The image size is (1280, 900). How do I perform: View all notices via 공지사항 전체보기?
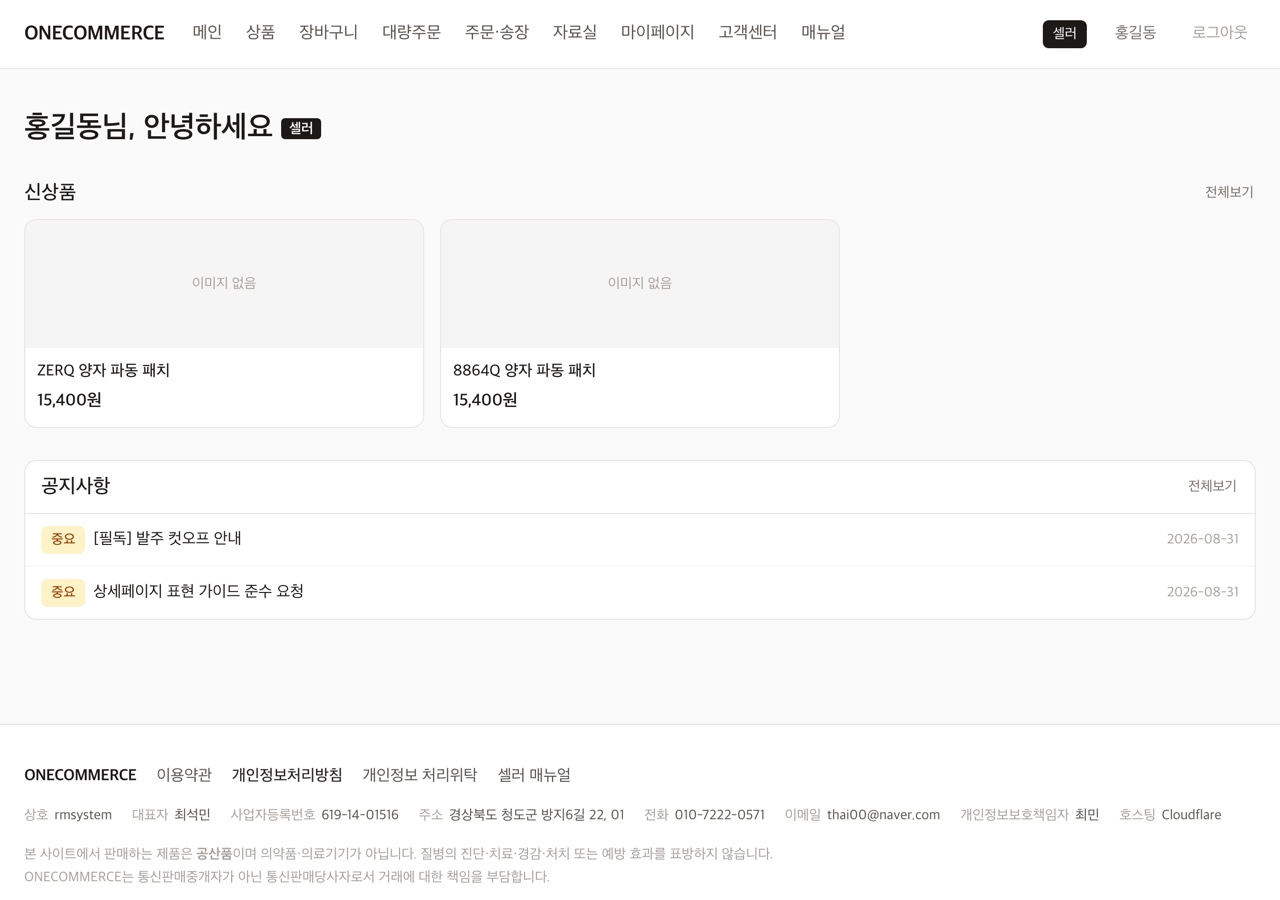pyautogui.click(x=1212, y=486)
